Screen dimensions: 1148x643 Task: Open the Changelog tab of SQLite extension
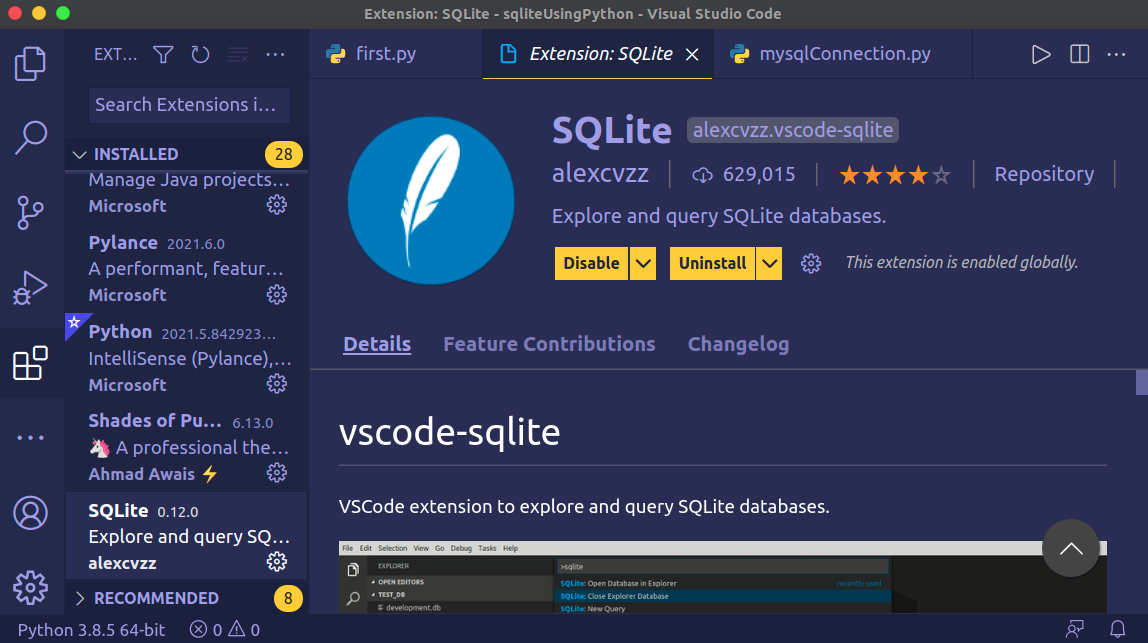(x=738, y=343)
